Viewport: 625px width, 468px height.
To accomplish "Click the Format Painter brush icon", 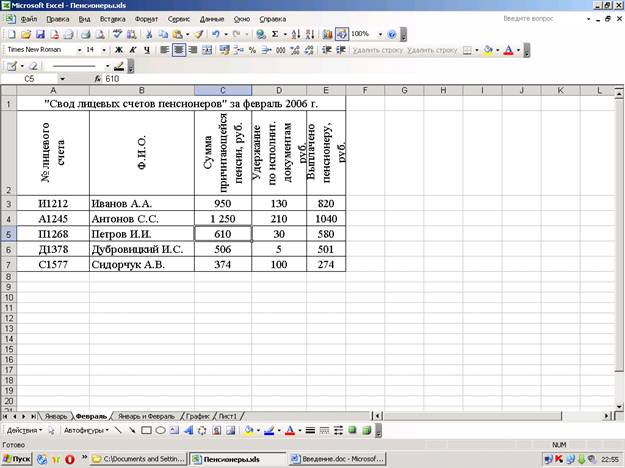I will click(x=200, y=34).
